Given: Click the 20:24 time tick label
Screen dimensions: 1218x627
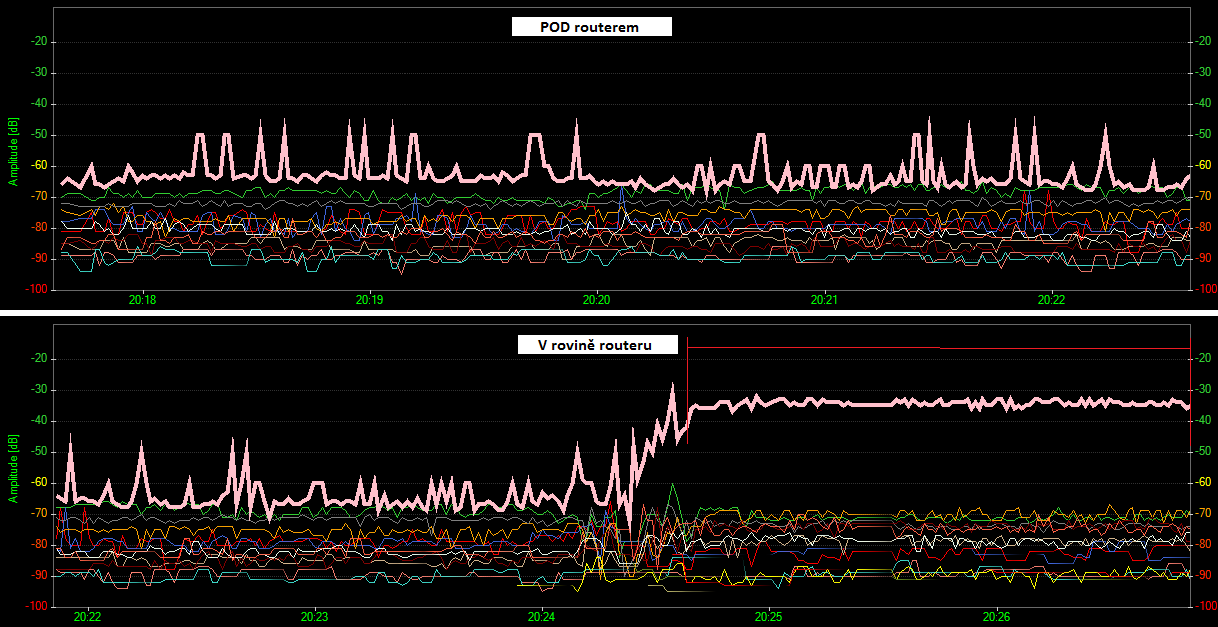Looking at the screenshot, I should tap(541, 617).
